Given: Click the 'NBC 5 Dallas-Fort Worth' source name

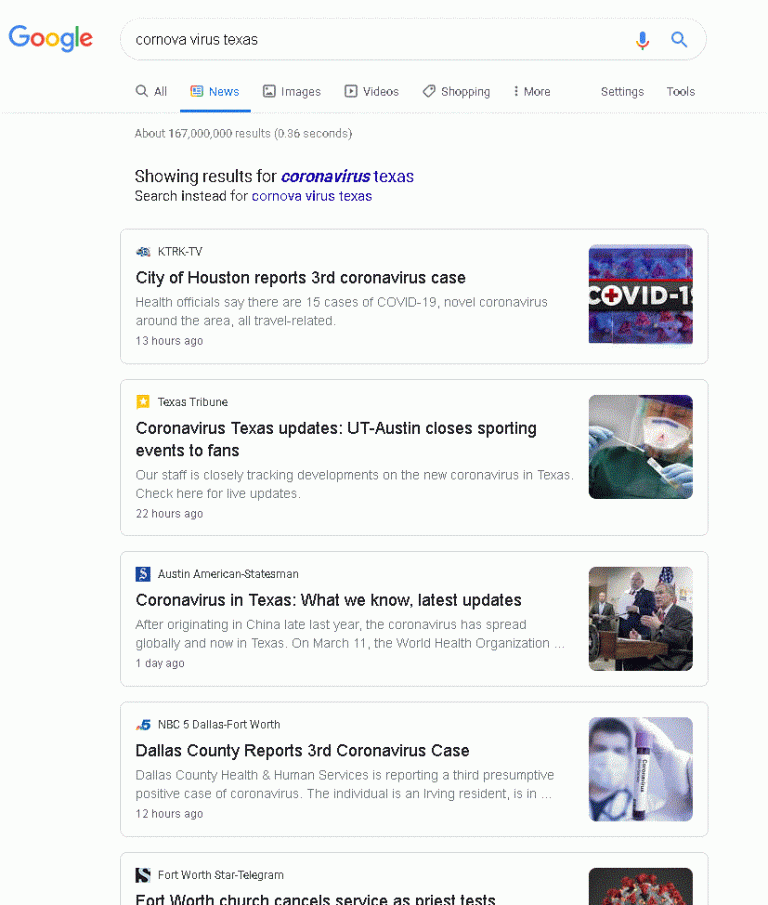Looking at the screenshot, I should [219, 724].
